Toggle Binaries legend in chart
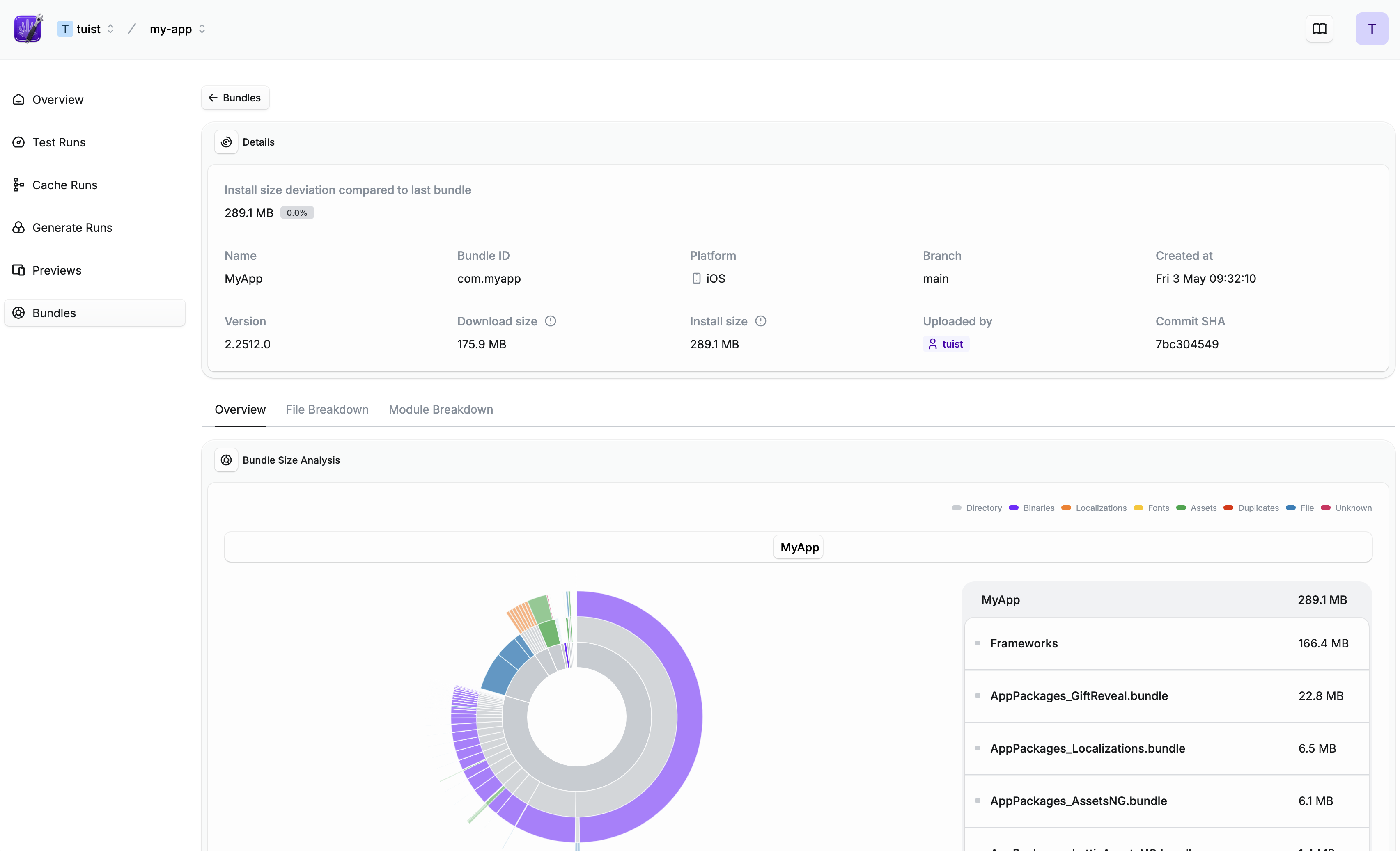Viewport: 1400px width, 851px height. pos(1038,508)
